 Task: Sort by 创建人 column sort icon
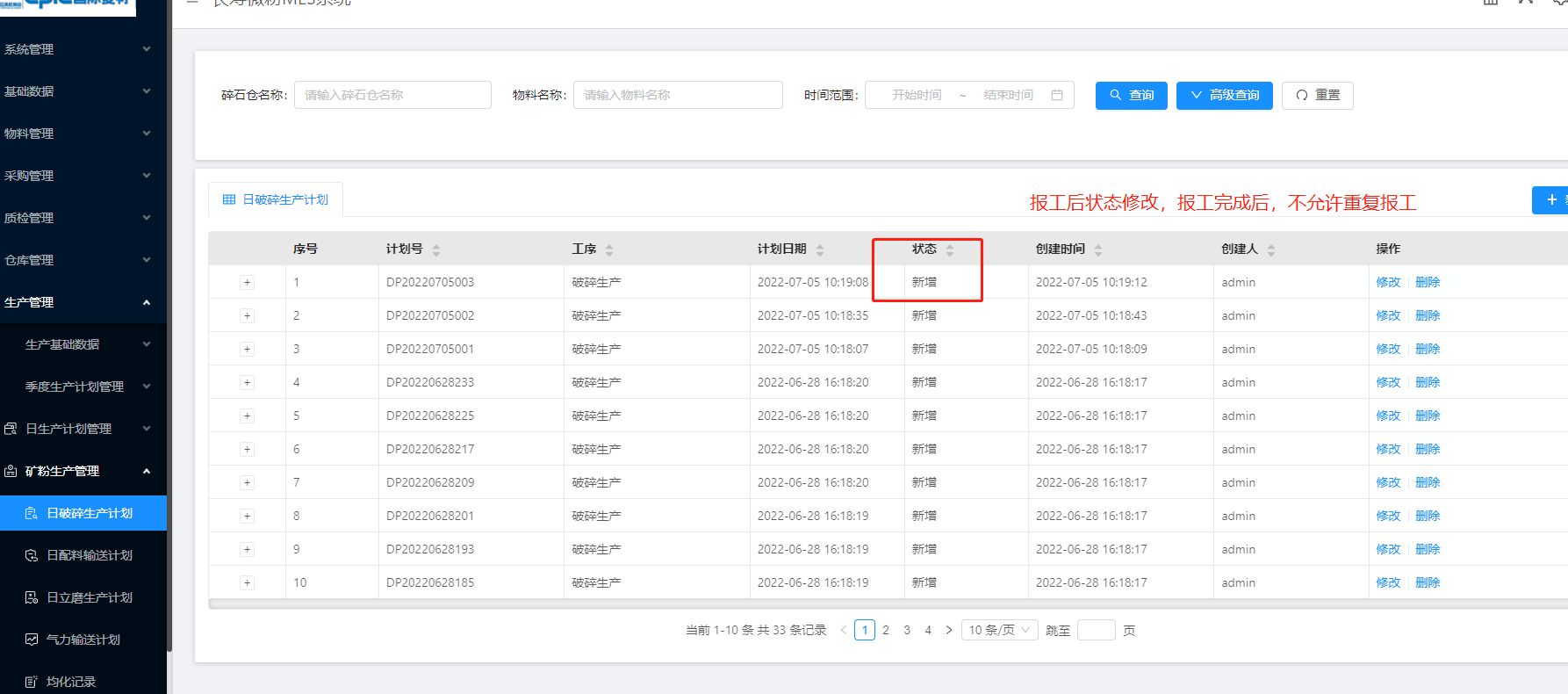tap(1271, 249)
